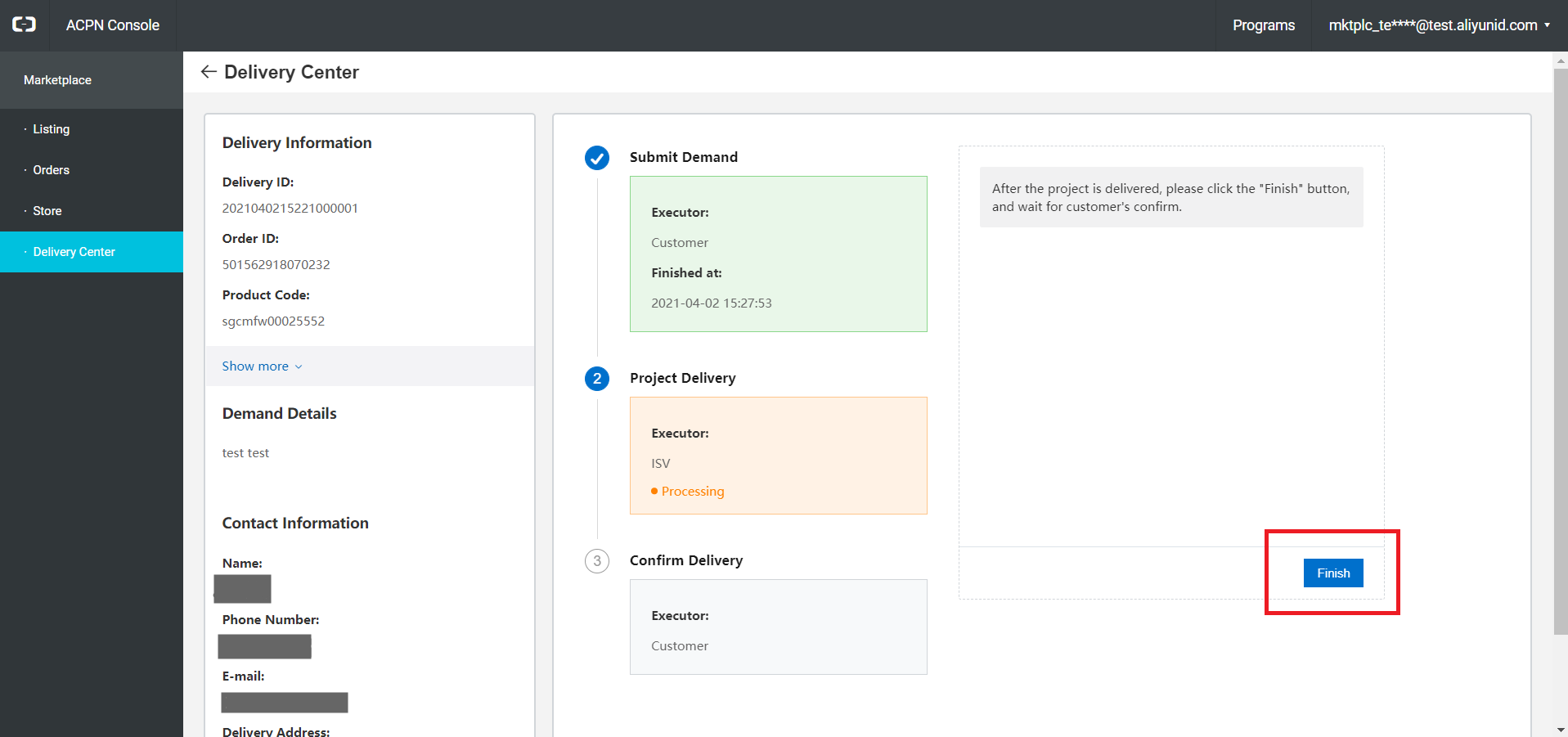1568x737 pixels.
Task: Go to Orders in the sidebar
Action: (52, 170)
